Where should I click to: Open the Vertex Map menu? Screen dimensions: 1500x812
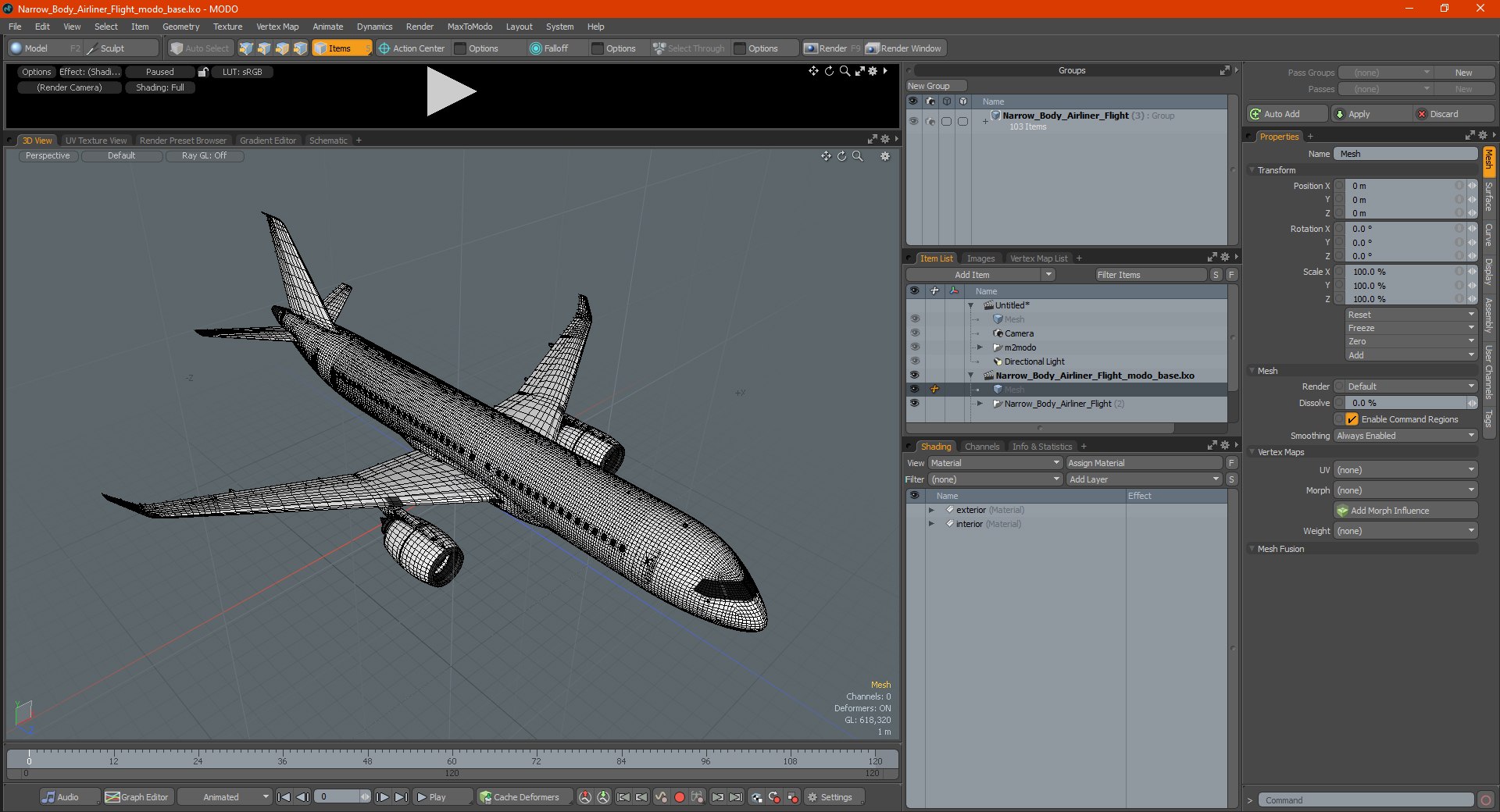(x=277, y=27)
